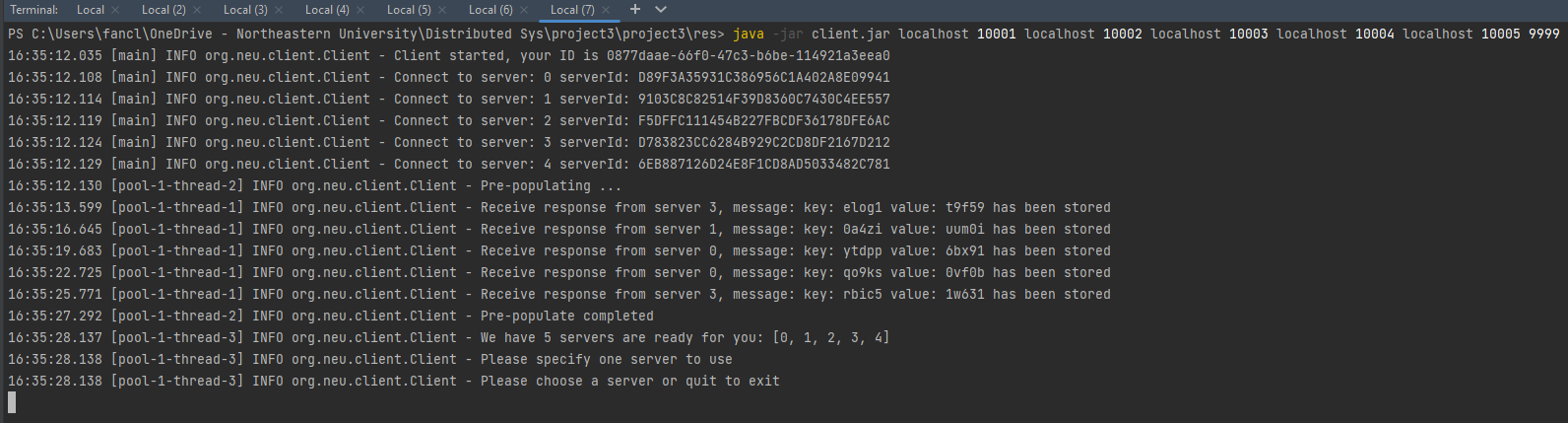Select the Local (7) terminal tab
This screenshot has width=1568, height=423.
[572, 10]
